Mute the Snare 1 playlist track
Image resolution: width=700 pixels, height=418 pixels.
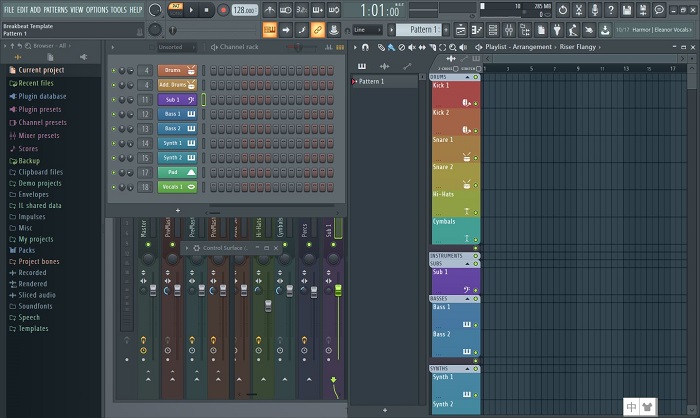pyautogui.click(x=475, y=158)
